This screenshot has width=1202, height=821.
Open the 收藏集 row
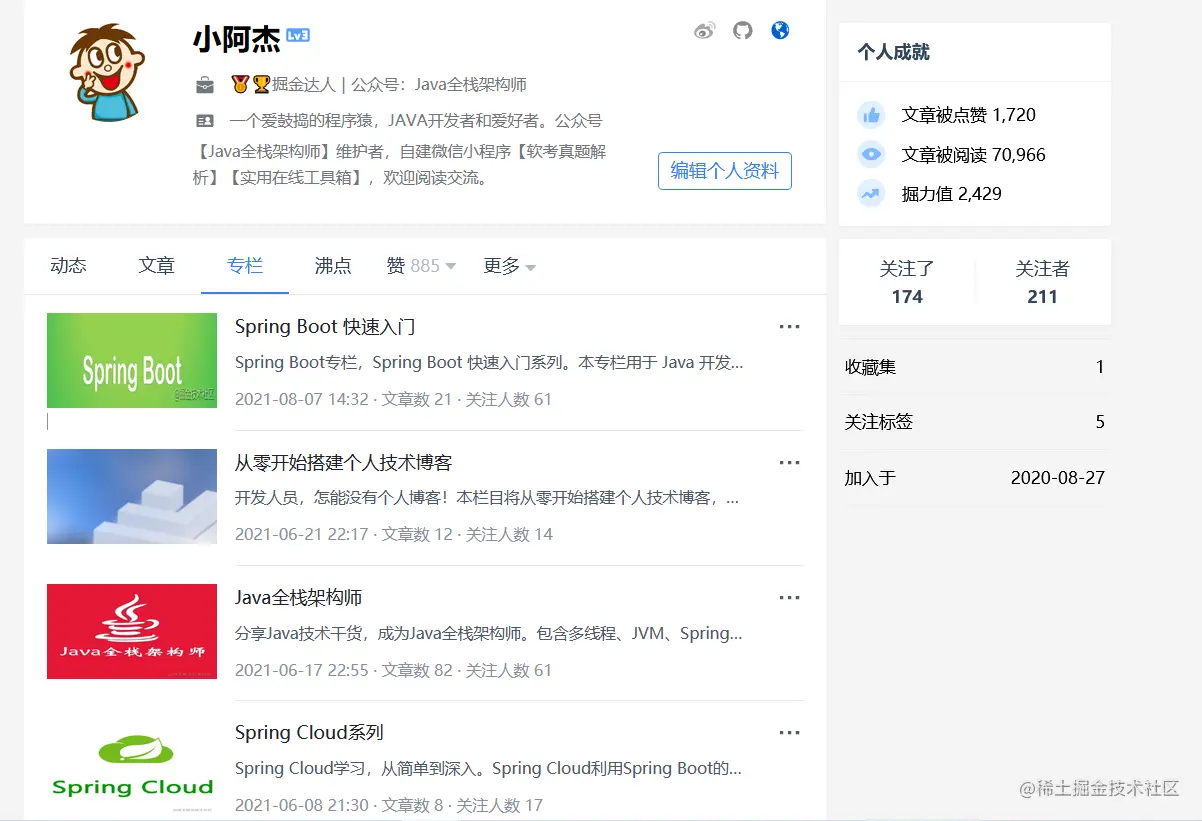pos(975,367)
